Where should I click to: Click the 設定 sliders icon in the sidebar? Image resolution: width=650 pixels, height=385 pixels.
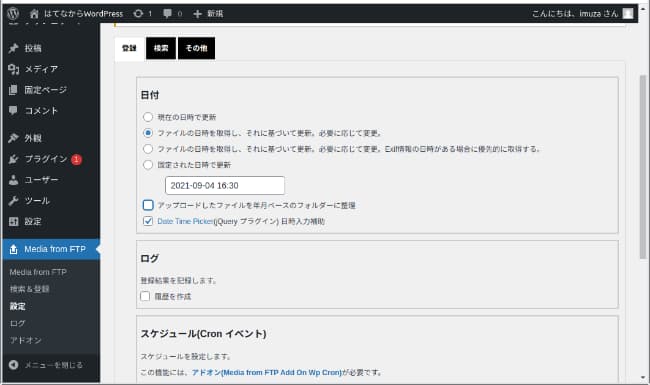tap(13, 222)
